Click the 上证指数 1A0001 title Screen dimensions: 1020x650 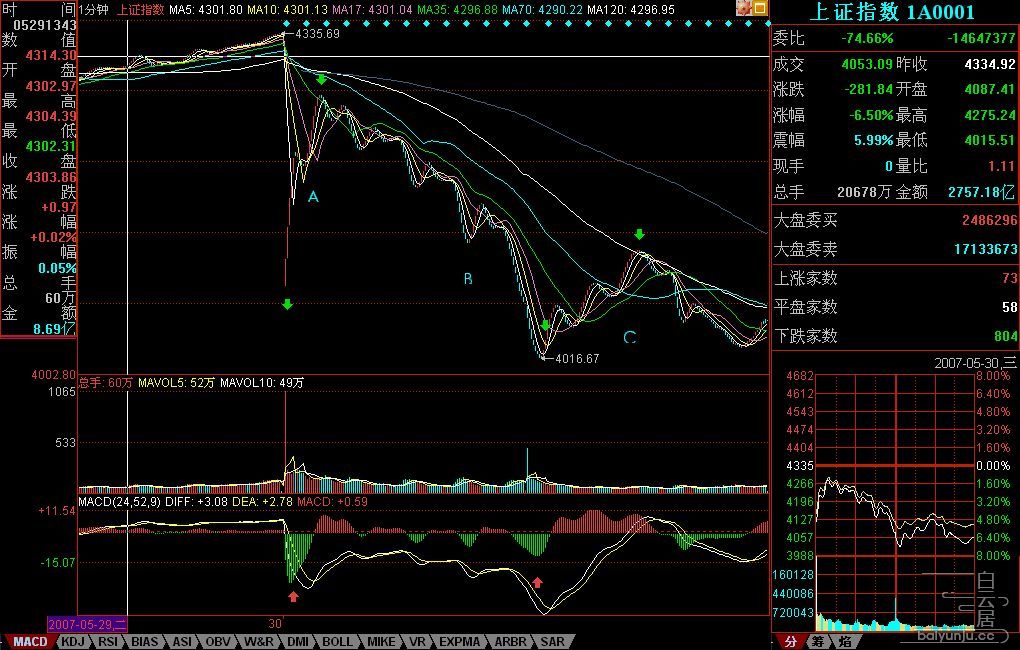point(891,12)
